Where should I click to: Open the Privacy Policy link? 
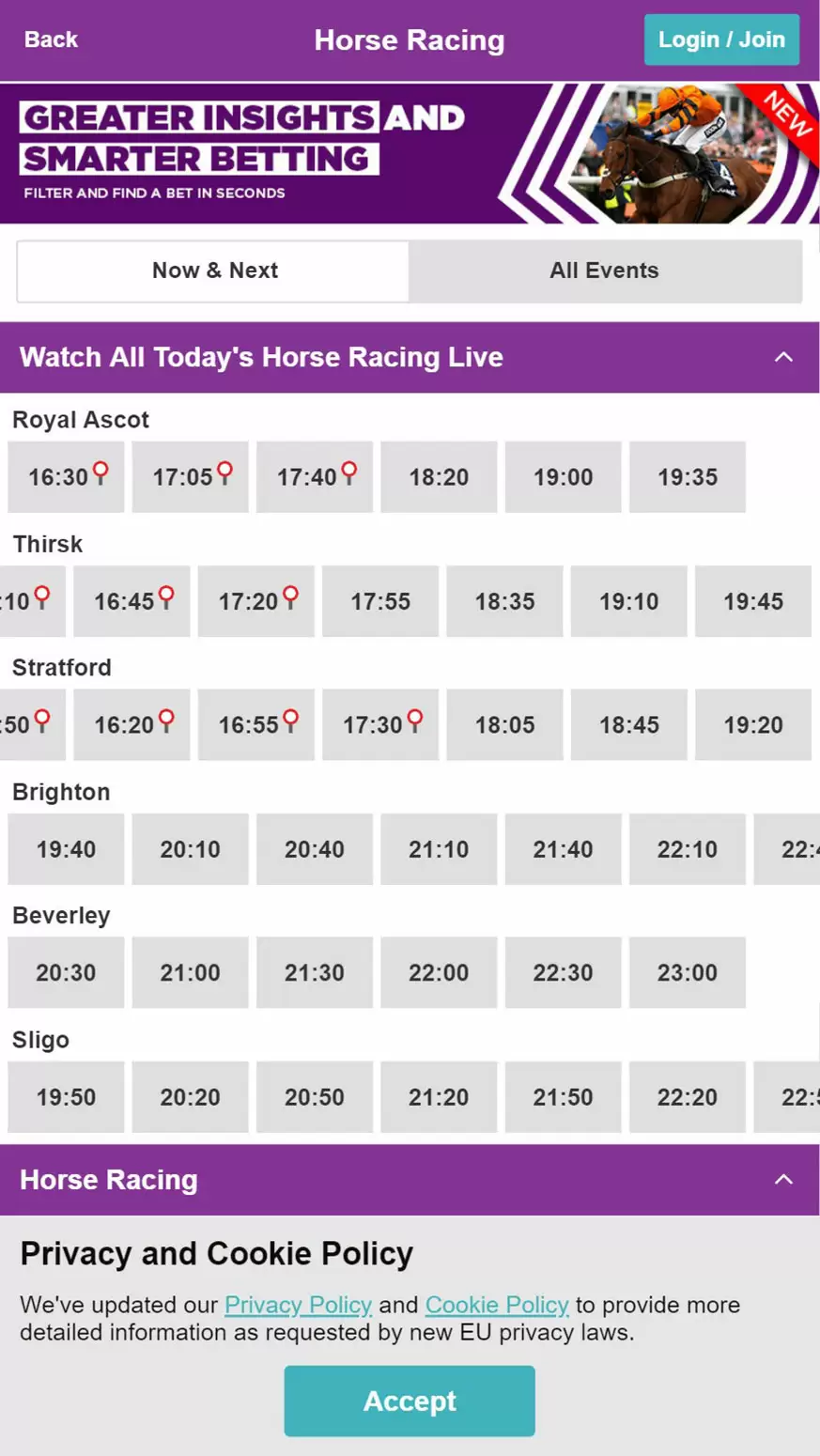pyautogui.click(x=299, y=1305)
